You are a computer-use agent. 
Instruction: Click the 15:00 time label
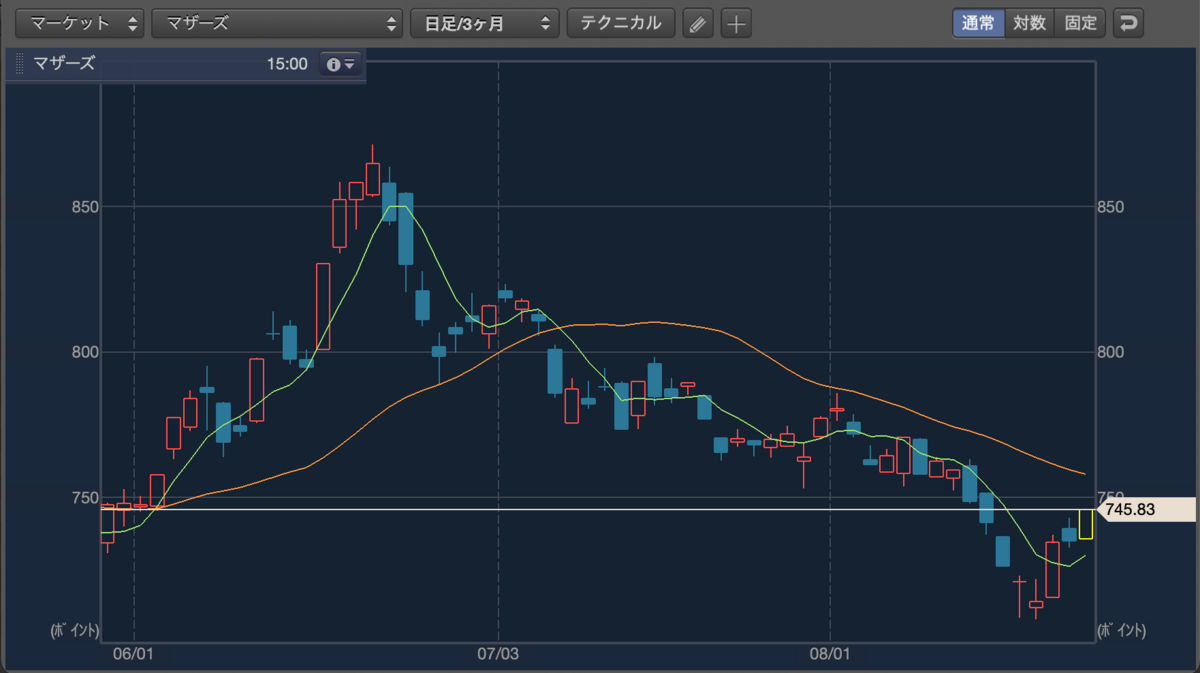pos(287,64)
